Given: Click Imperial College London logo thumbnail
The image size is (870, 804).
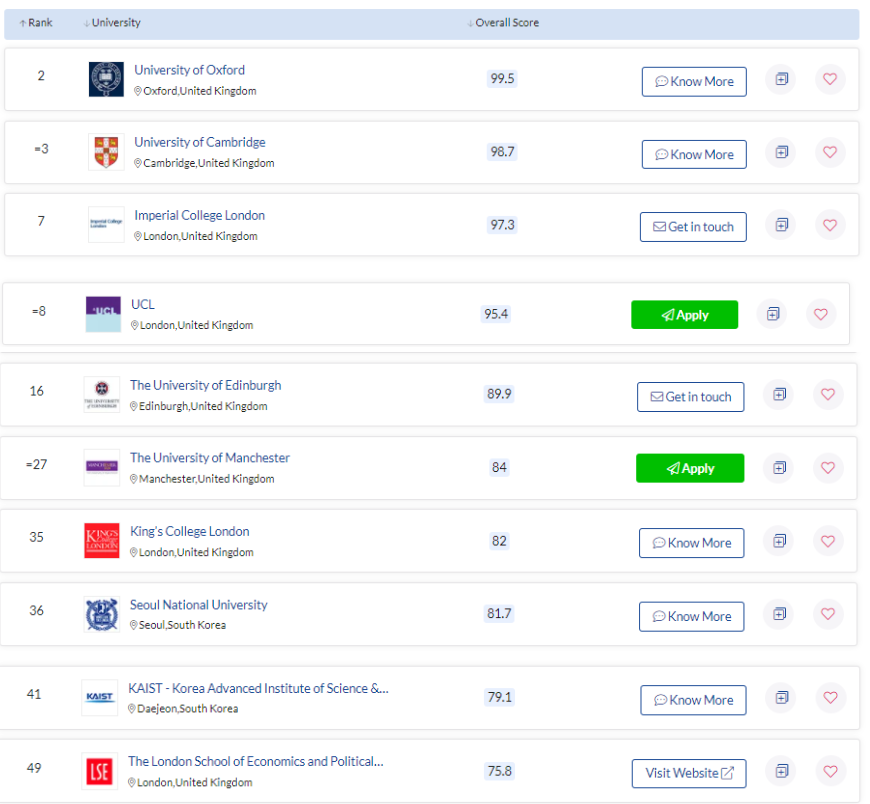Looking at the screenshot, I should pos(106,224).
